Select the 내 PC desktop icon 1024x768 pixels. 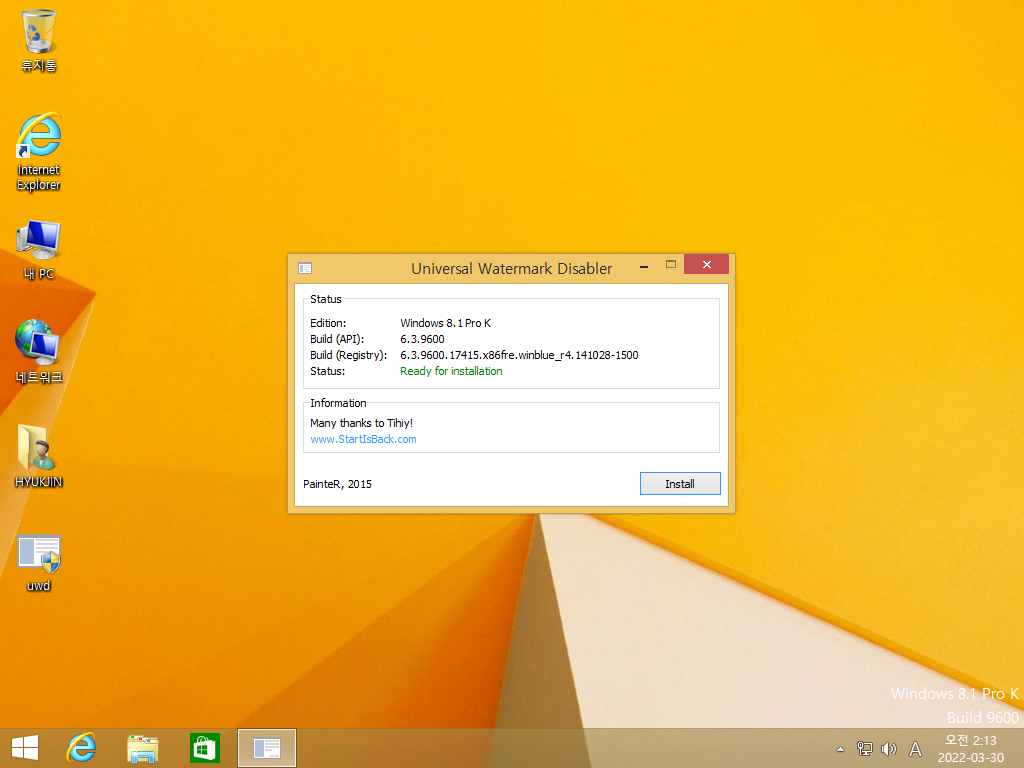click(x=39, y=250)
